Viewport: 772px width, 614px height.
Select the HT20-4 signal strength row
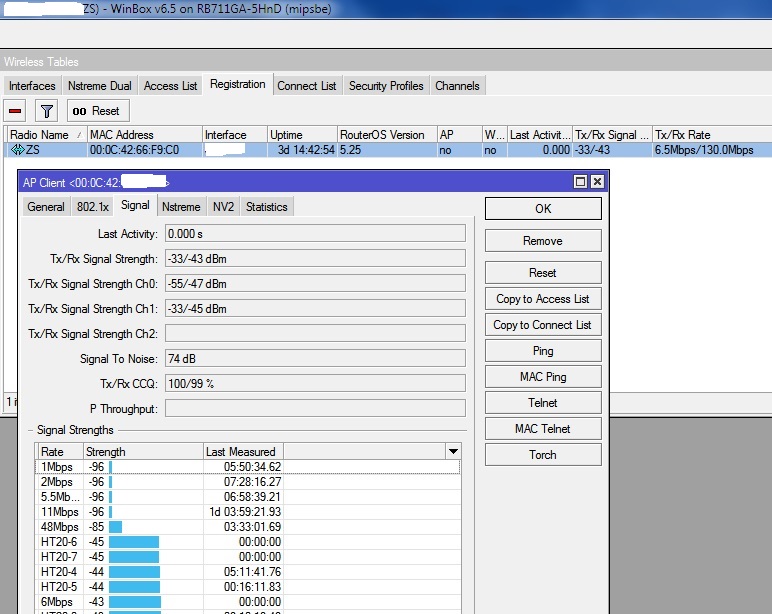(248, 572)
